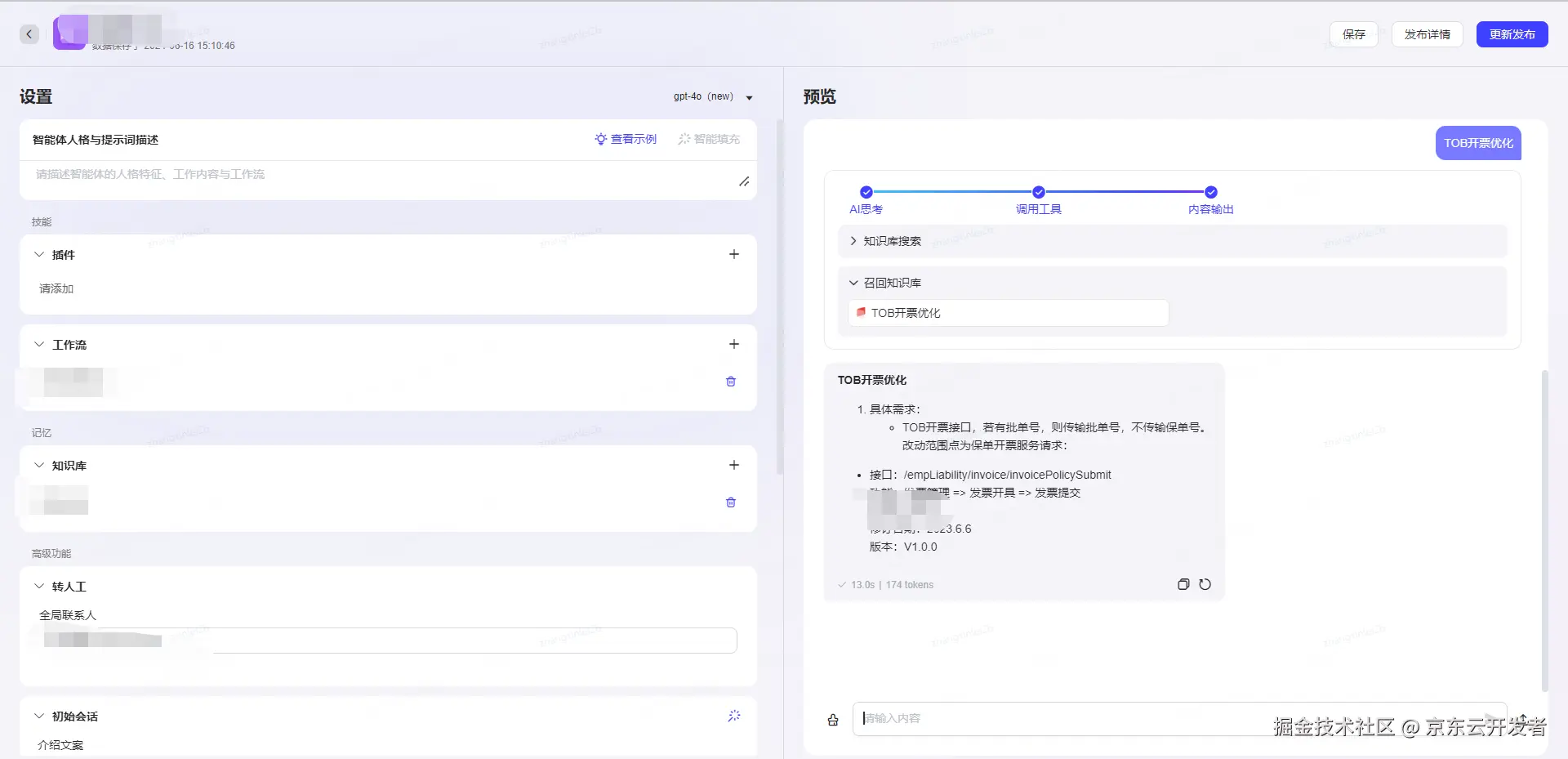Click the 记忆 section label
The width and height of the screenshot is (1568, 759).
pyautogui.click(x=42, y=433)
